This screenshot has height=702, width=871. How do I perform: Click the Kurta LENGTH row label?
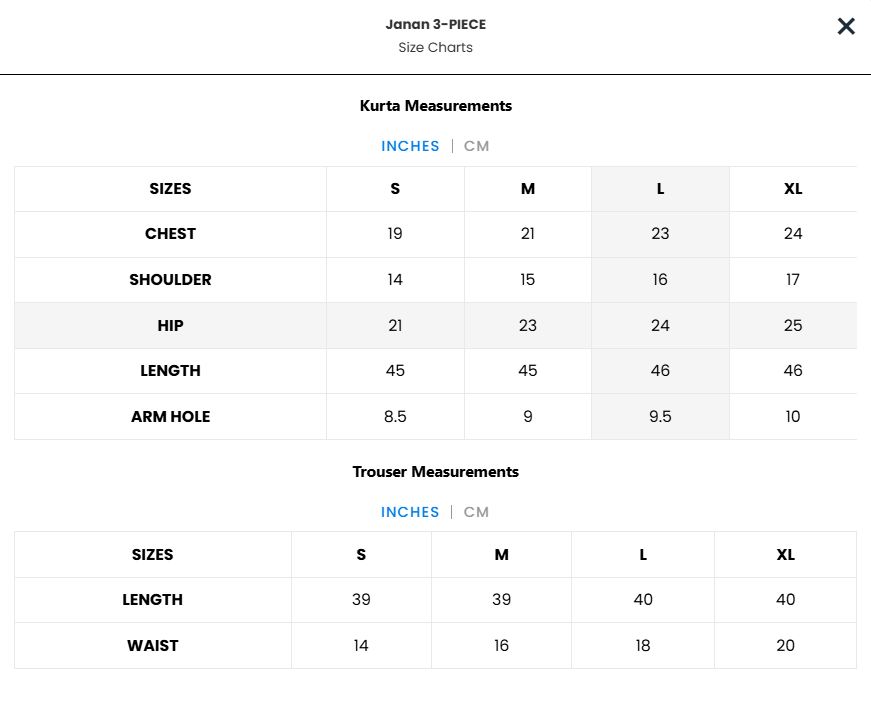point(170,370)
